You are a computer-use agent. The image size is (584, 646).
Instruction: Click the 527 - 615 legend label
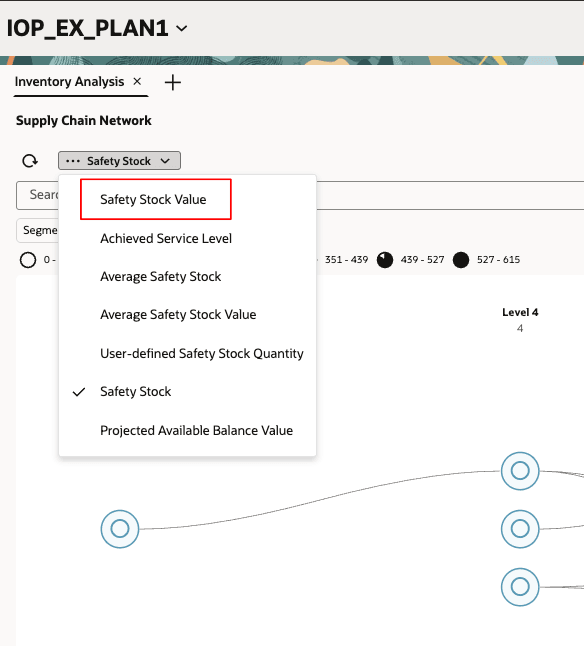[498, 260]
